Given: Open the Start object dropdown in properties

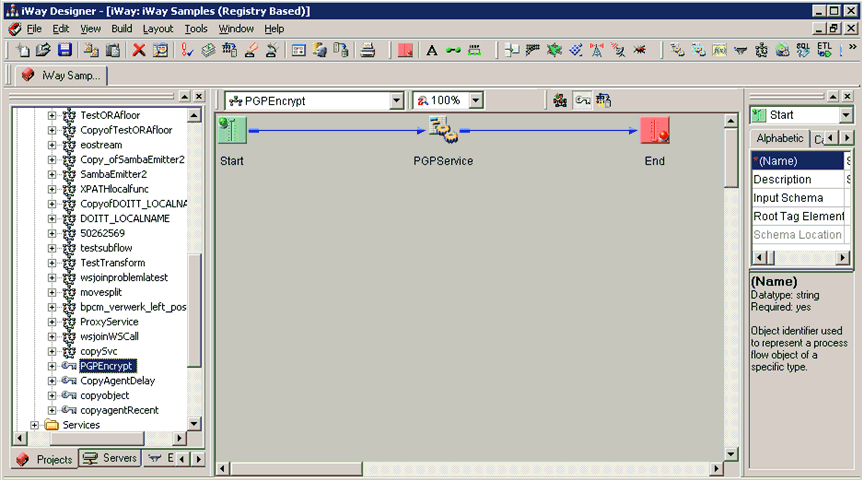Looking at the screenshot, I should (x=846, y=115).
